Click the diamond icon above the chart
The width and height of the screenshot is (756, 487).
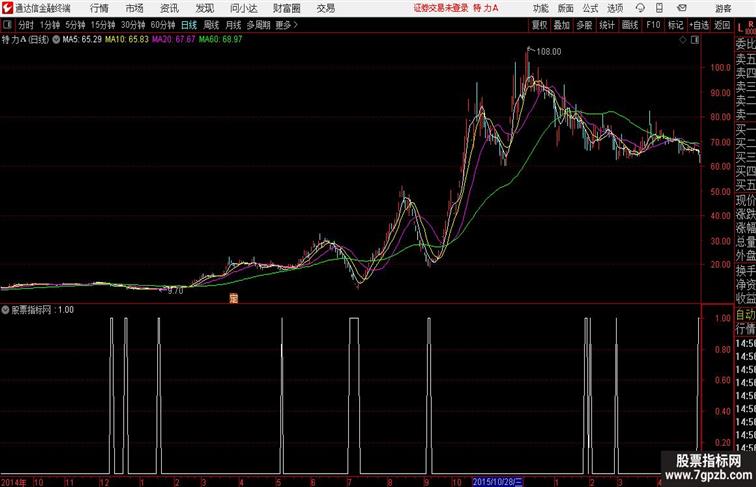click(683, 40)
